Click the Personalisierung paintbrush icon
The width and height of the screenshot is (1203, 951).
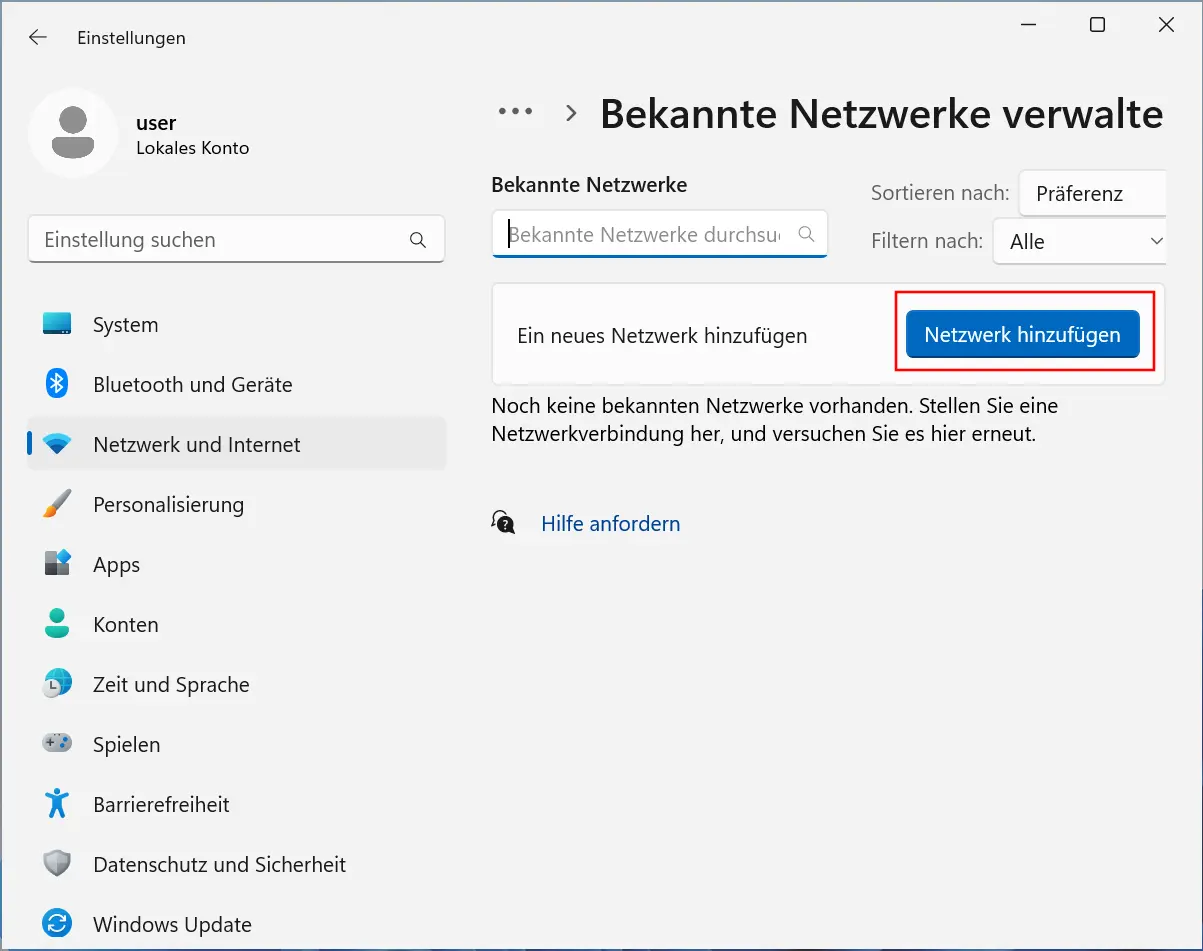[x=57, y=505]
